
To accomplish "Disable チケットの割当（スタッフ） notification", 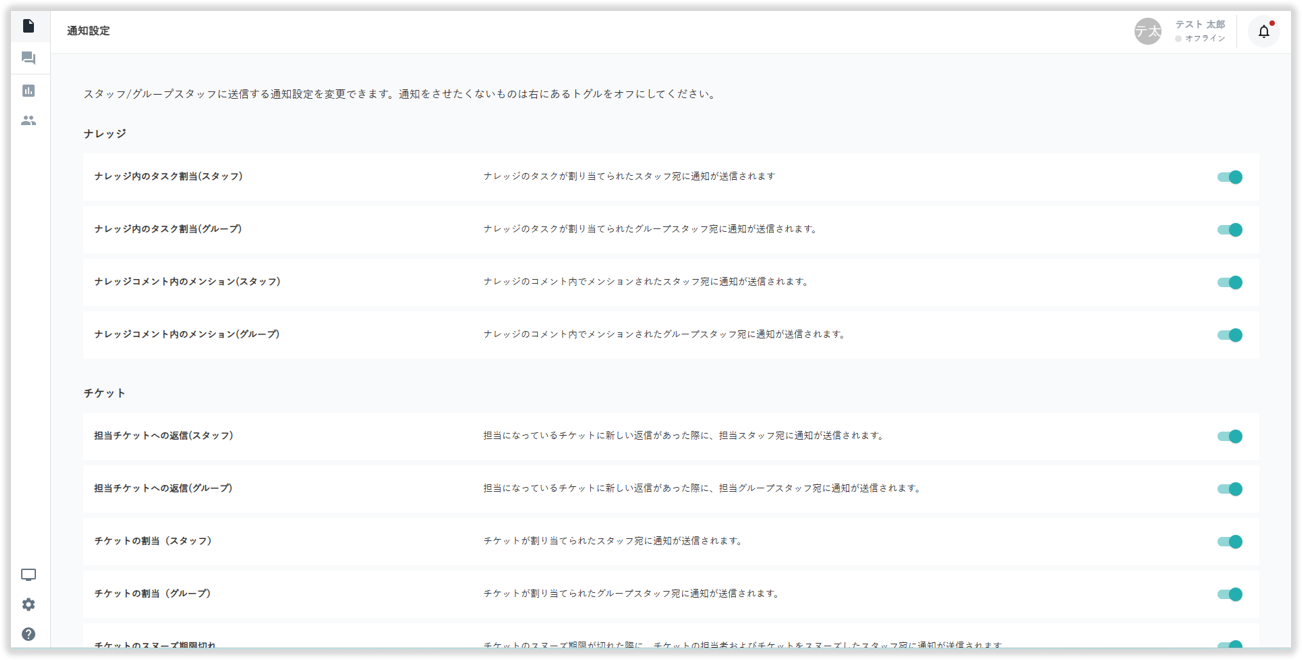I will [x=1229, y=542].
